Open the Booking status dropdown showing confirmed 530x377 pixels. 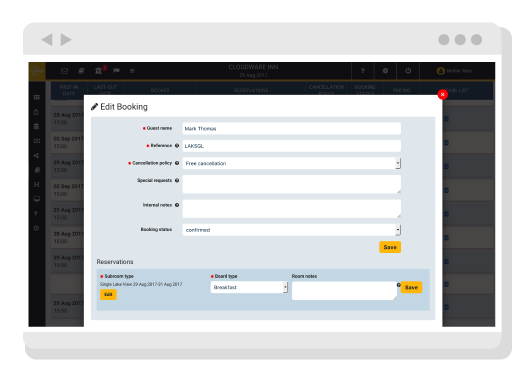[292, 230]
